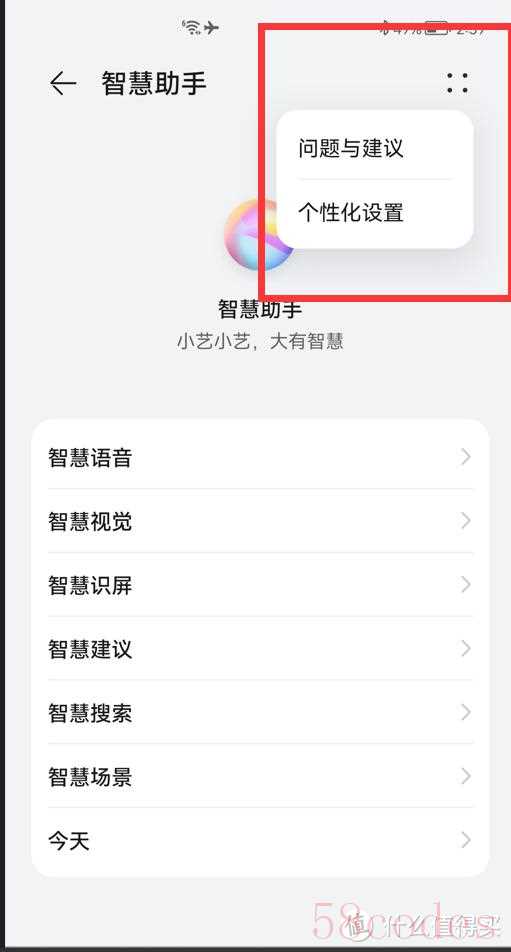Expand 智慧搜索 chevron arrow
The image size is (511, 952).
tap(465, 712)
